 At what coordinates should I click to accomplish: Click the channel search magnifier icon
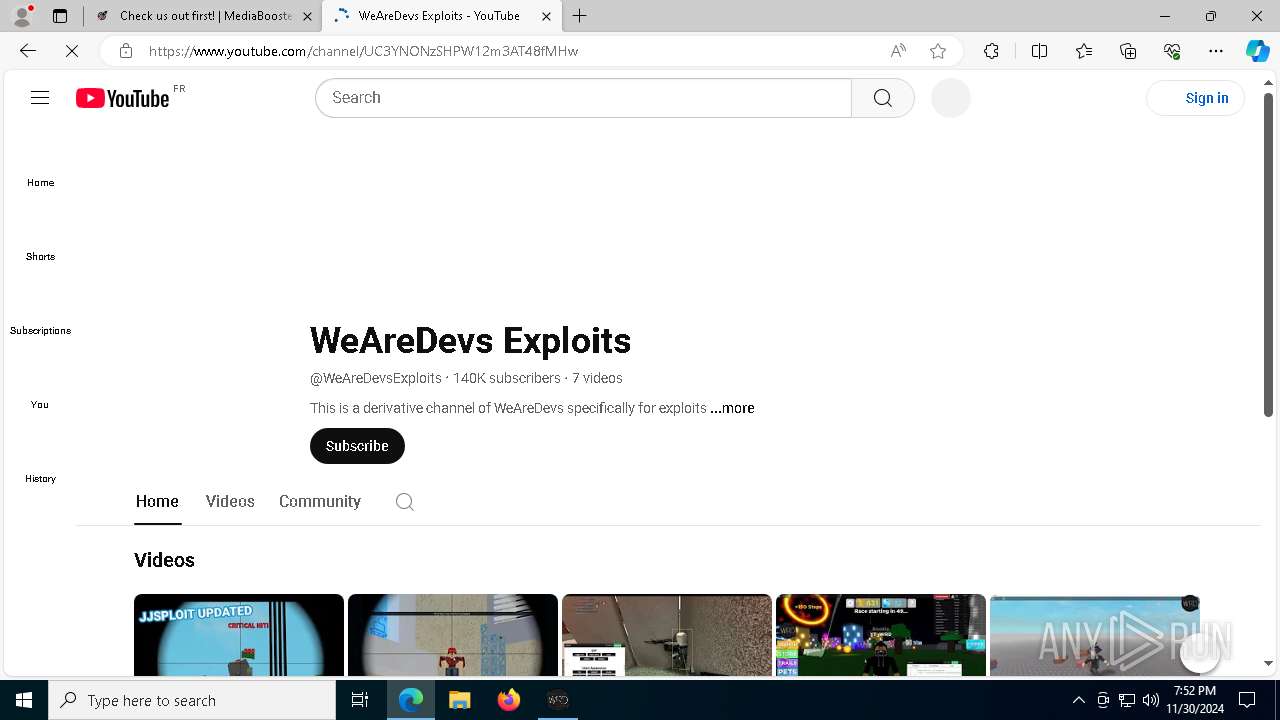click(404, 502)
